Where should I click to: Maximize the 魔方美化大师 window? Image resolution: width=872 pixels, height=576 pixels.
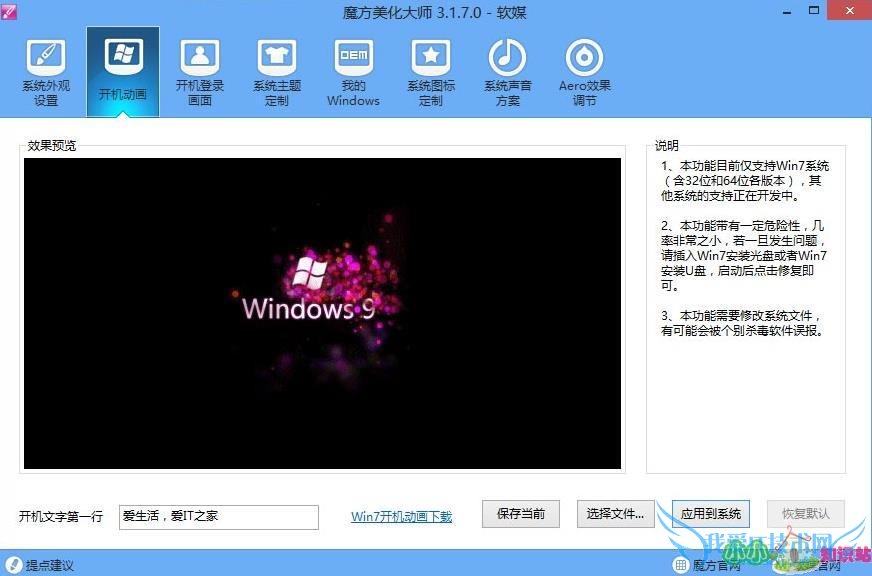pyautogui.click(x=814, y=11)
